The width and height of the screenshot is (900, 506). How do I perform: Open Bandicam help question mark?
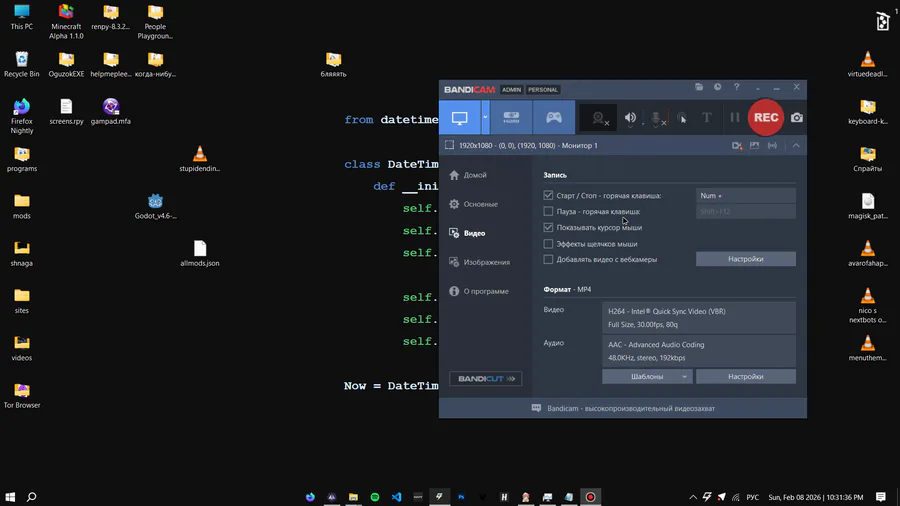point(736,87)
